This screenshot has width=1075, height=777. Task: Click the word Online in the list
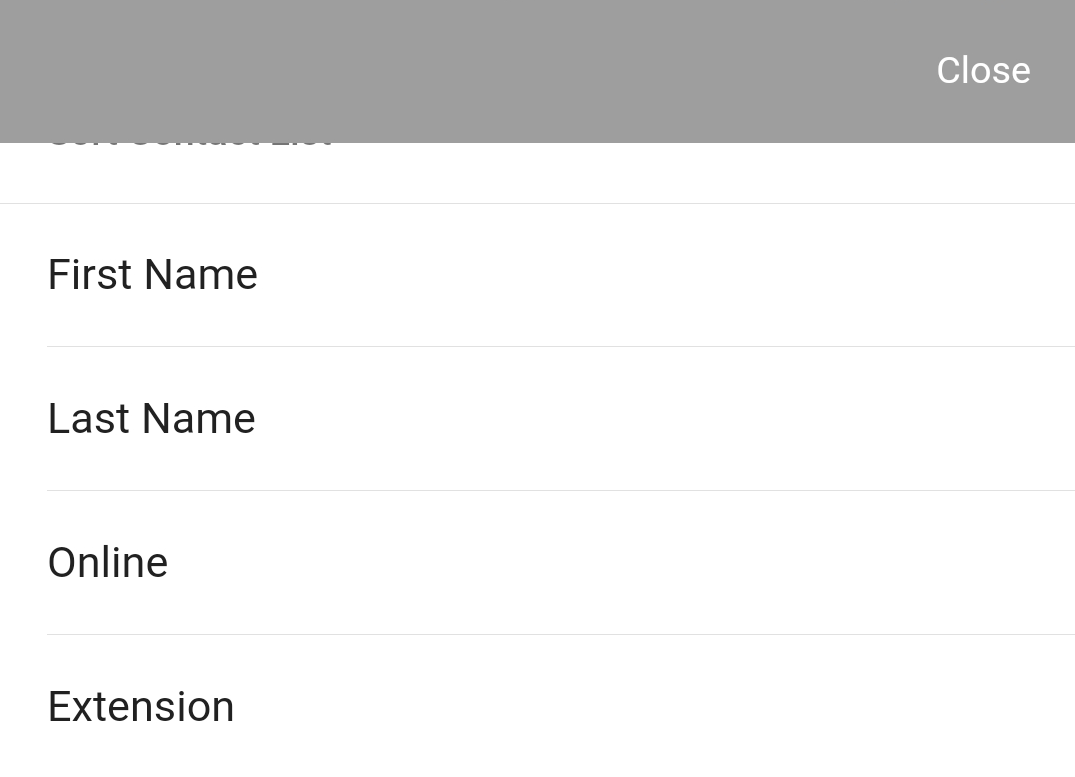pyautogui.click(x=108, y=563)
